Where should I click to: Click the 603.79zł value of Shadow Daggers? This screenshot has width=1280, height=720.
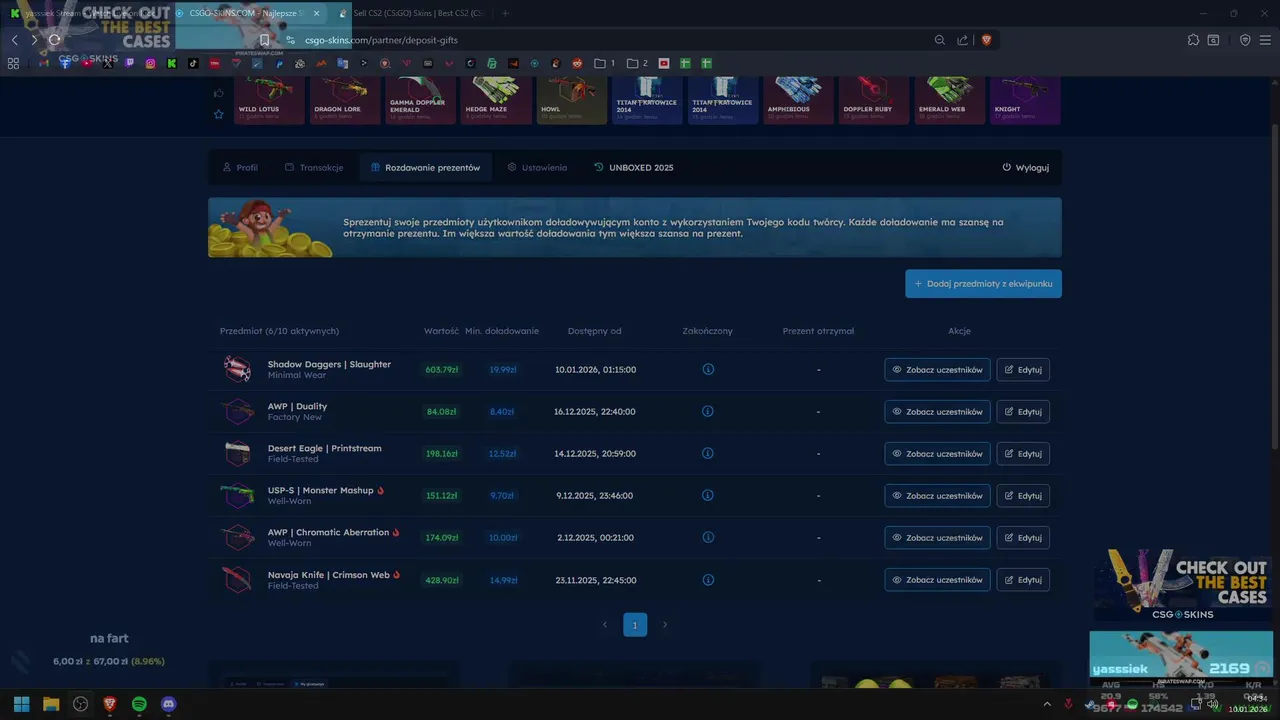coord(441,369)
